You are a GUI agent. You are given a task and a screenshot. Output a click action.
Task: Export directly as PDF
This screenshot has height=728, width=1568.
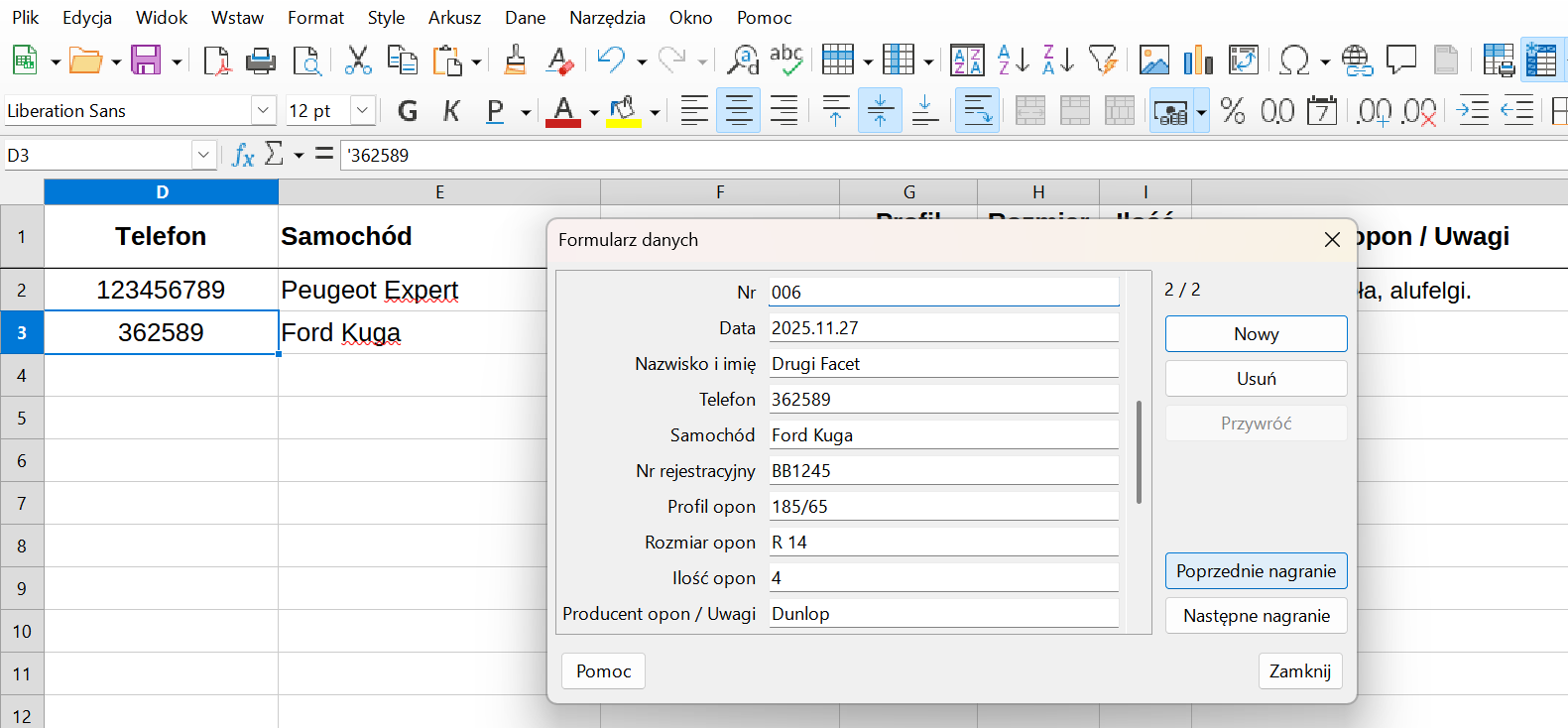pos(216,61)
